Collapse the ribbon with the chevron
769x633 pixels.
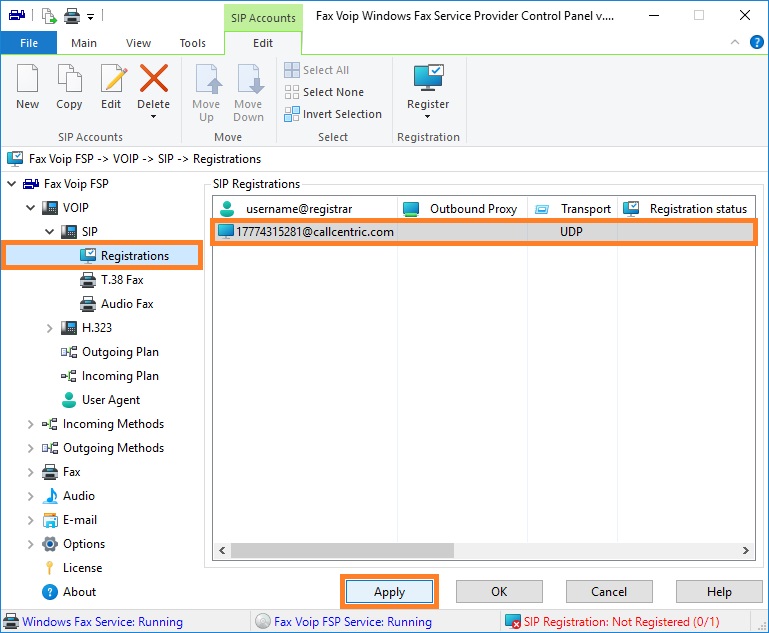[x=735, y=42]
